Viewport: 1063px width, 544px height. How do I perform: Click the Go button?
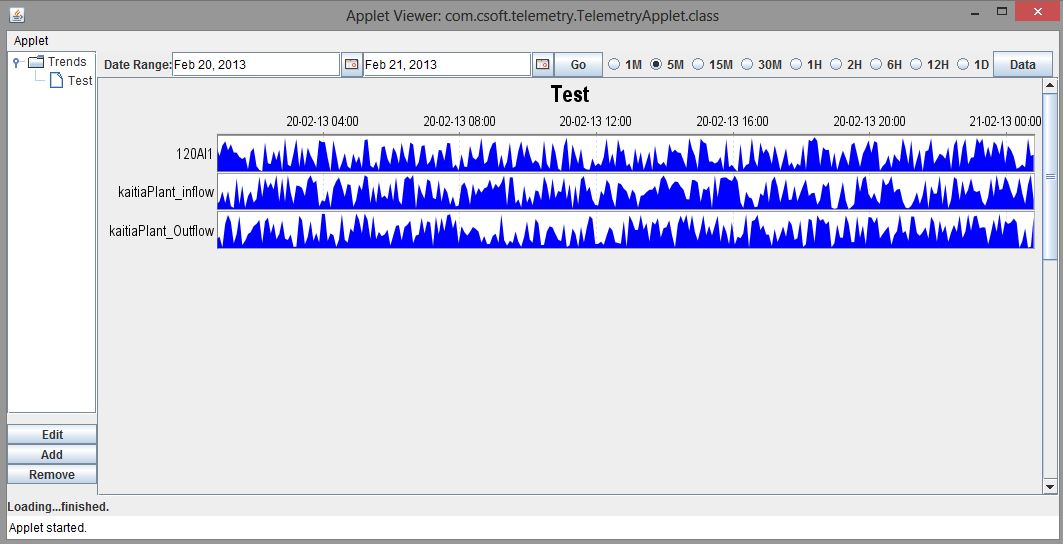click(578, 64)
